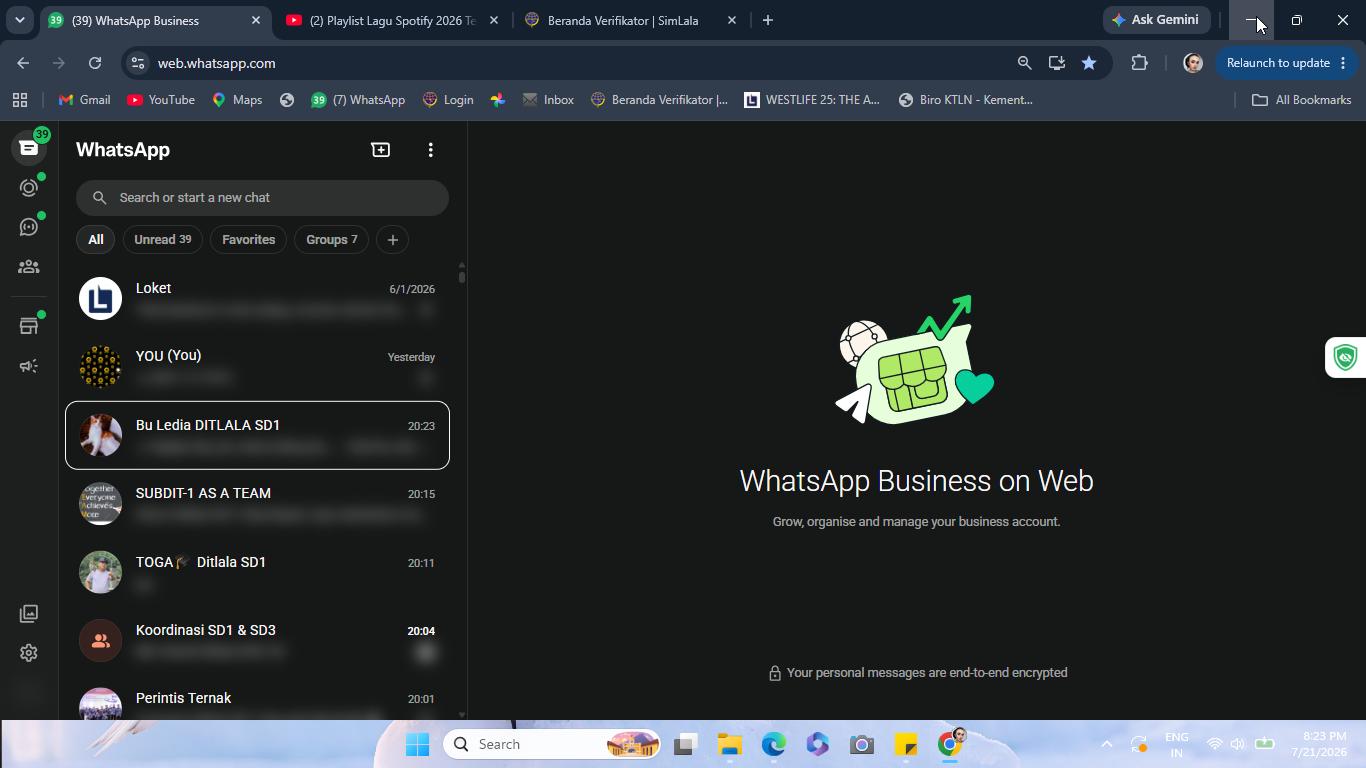The height and width of the screenshot is (768, 1366).
Task: Open the Bu Ledia DITLALA SD1 chat
Action: tap(257, 435)
